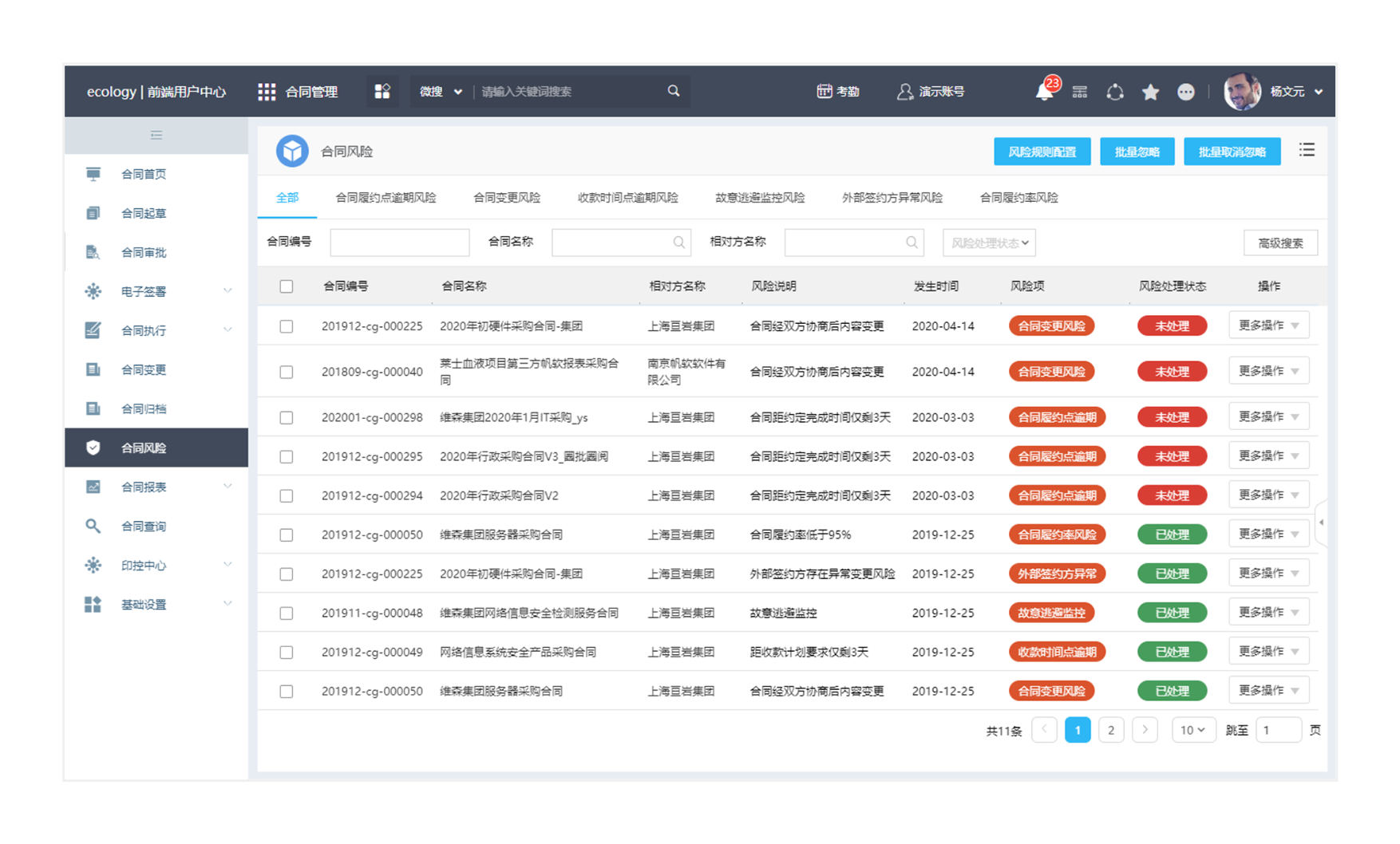
Task: Open the list menu icon beside 批量取消忽略
Action: pos(1307,150)
